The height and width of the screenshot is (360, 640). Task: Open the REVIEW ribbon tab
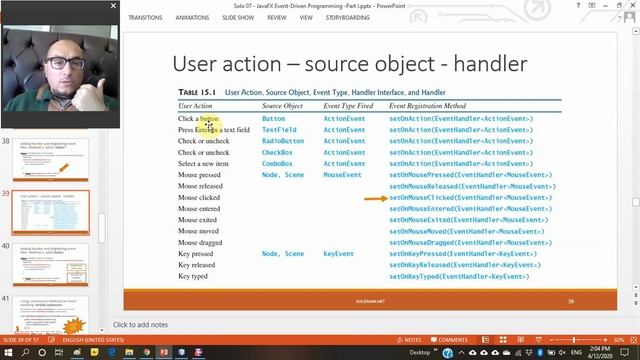[277, 18]
